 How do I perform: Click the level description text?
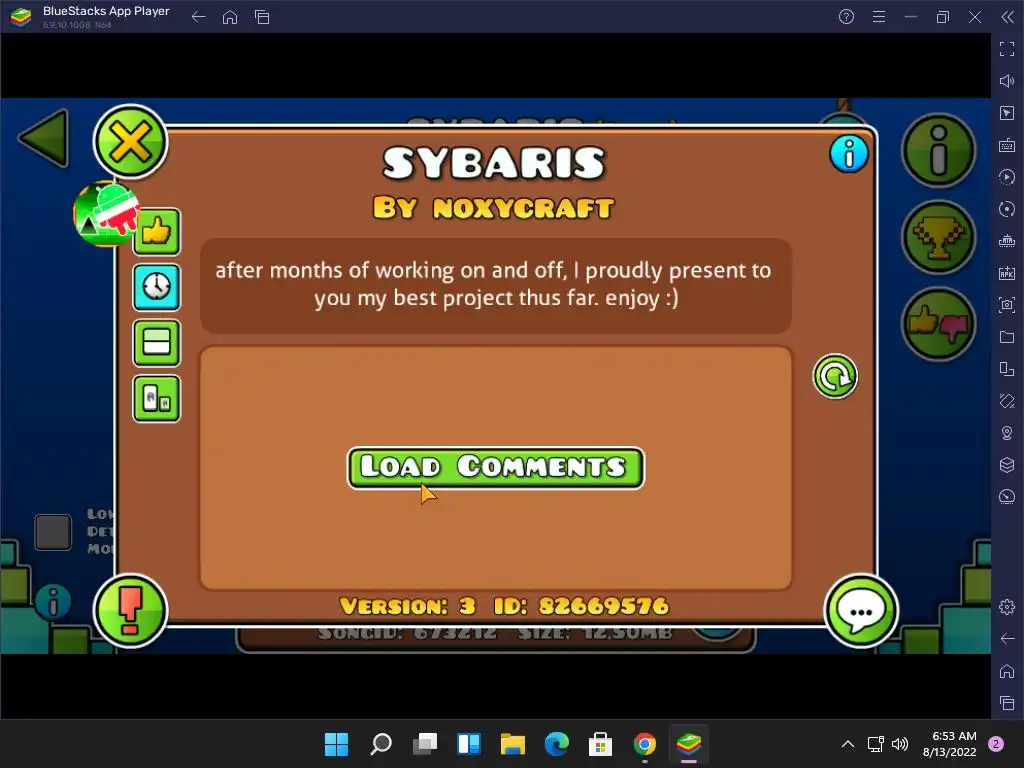pos(494,284)
